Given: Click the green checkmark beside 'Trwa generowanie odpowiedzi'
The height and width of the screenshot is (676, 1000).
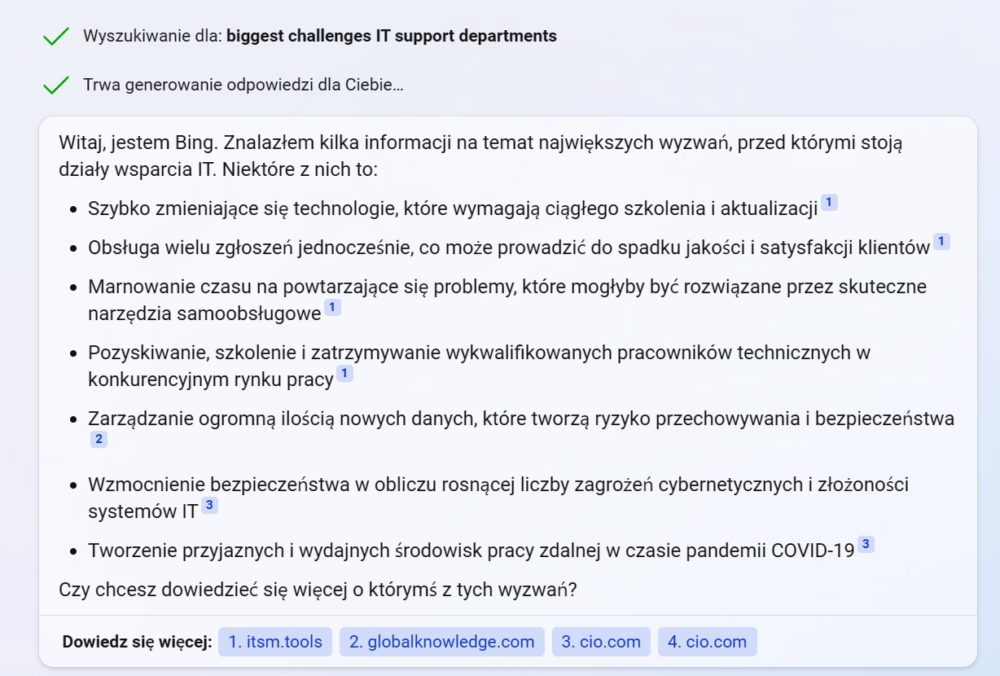Looking at the screenshot, I should tap(56, 85).
